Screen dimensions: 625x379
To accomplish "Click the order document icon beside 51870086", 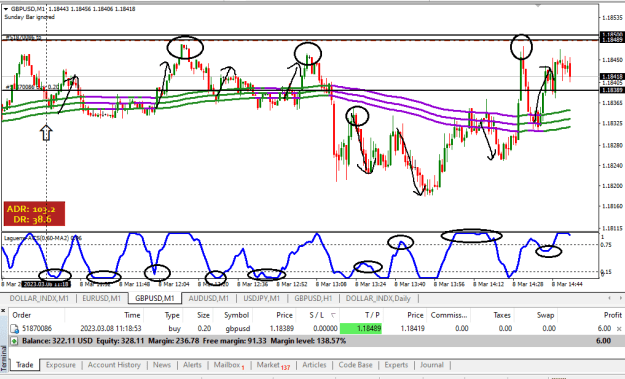I will click(14, 329).
